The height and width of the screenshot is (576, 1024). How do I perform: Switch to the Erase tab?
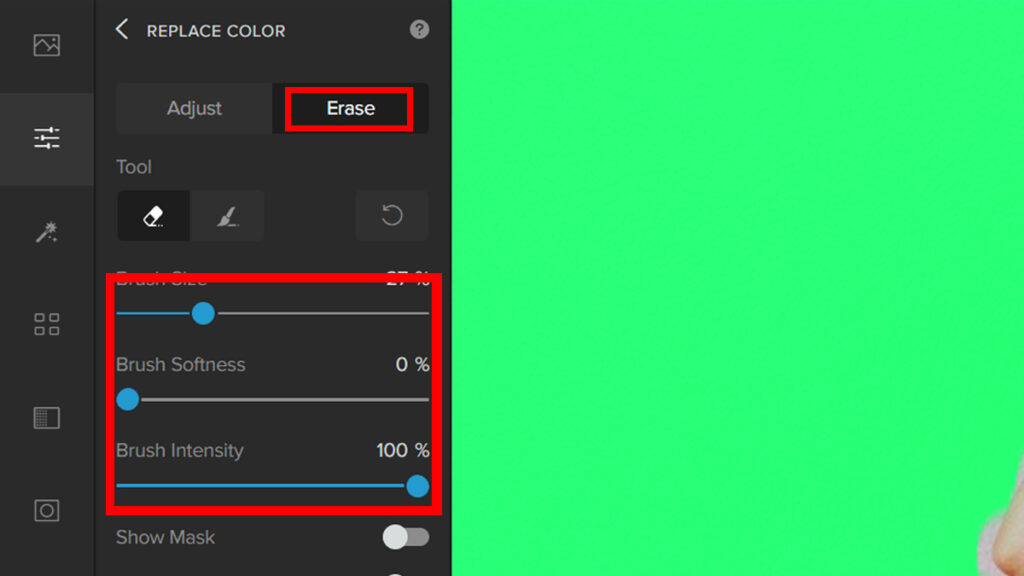(350, 108)
